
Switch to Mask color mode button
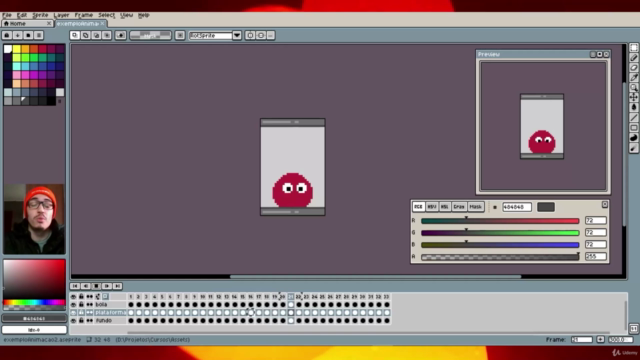[x=476, y=207]
